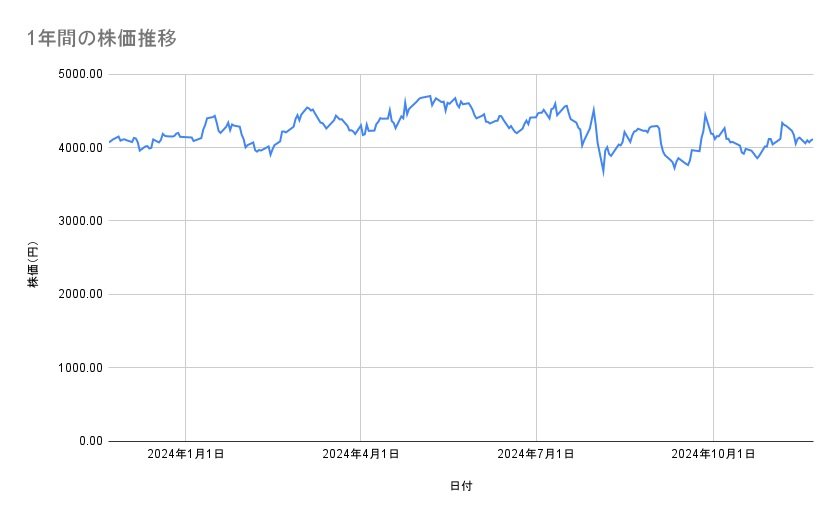Click the x-axis date 2024年7月1日
This screenshot has width=839, height=519.
(x=537, y=455)
